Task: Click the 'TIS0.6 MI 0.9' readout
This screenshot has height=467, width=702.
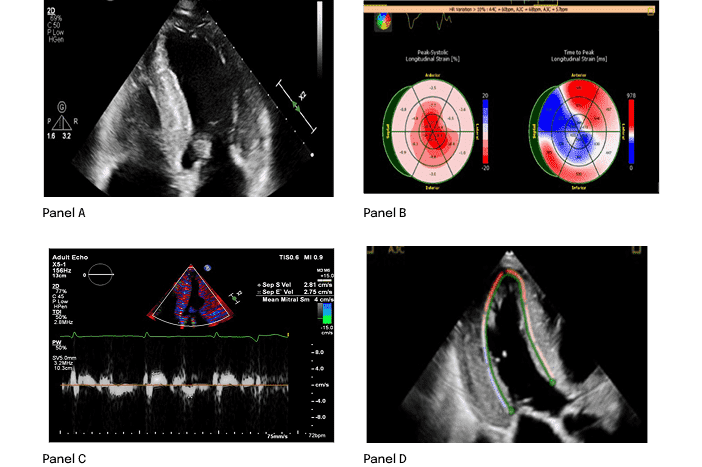Action: (301, 257)
